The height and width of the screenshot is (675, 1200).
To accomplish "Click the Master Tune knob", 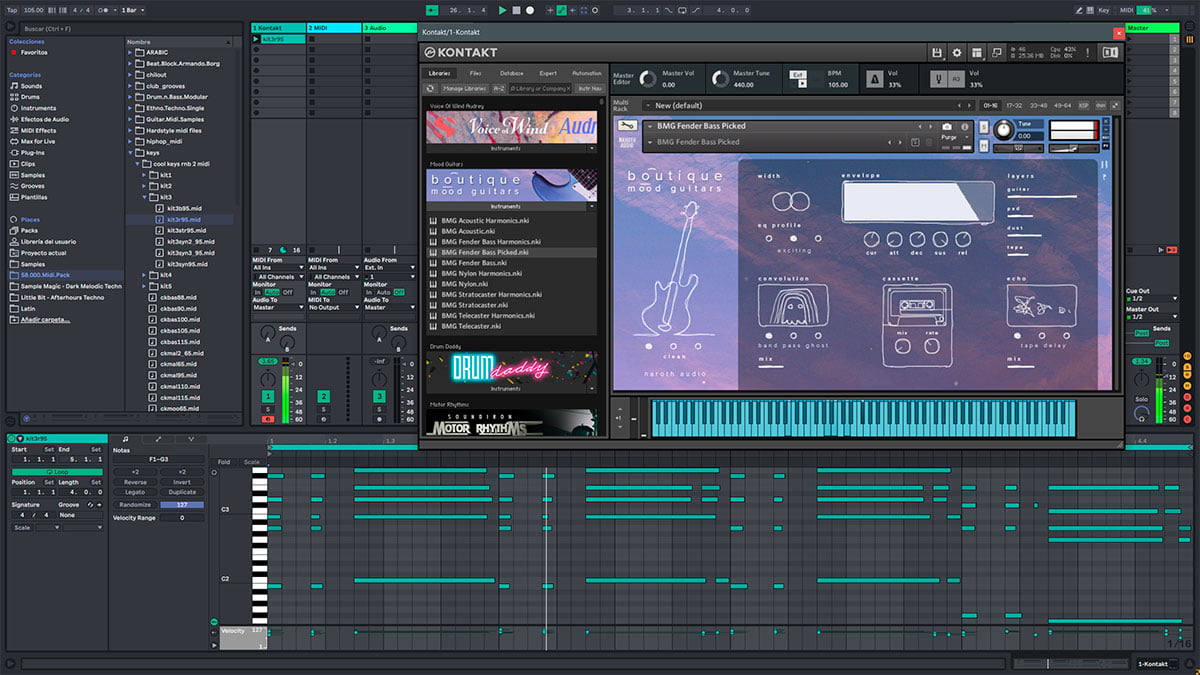I will (721, 78).
